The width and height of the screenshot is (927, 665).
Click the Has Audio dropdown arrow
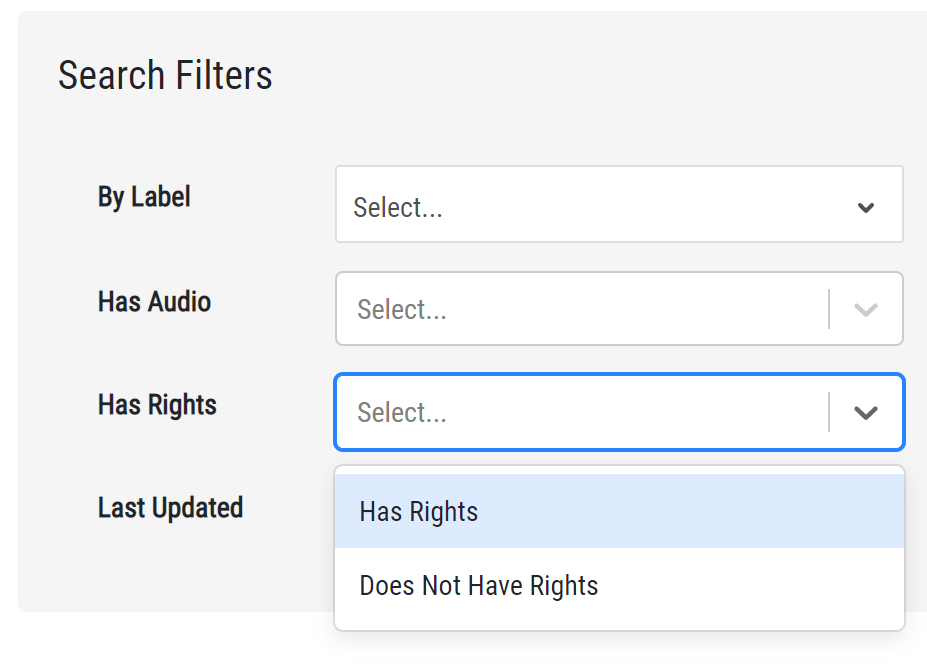pyautogui.click(x=866, y=310)
